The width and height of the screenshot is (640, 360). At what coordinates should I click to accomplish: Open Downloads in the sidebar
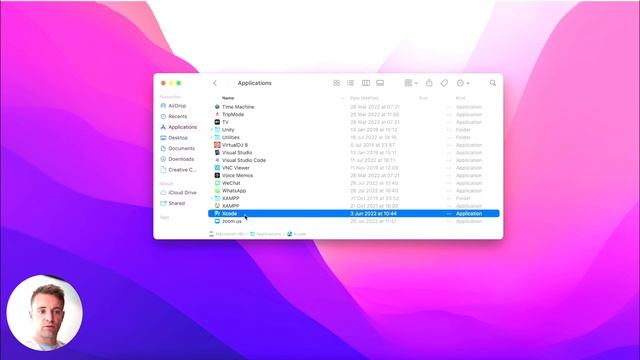click(x=177, y=159)
